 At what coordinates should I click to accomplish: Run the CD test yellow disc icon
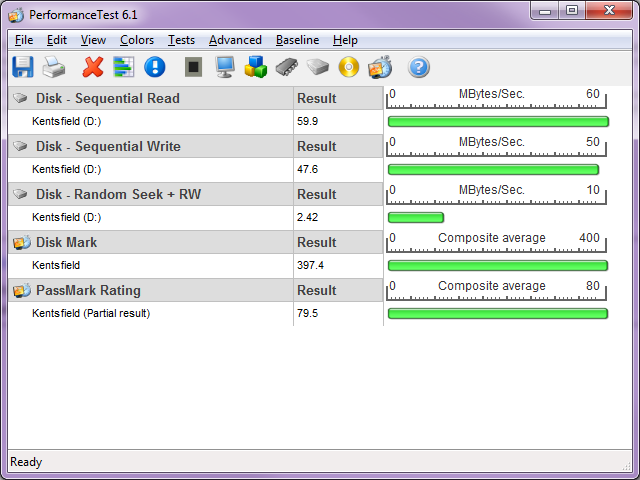coord(349,67)
